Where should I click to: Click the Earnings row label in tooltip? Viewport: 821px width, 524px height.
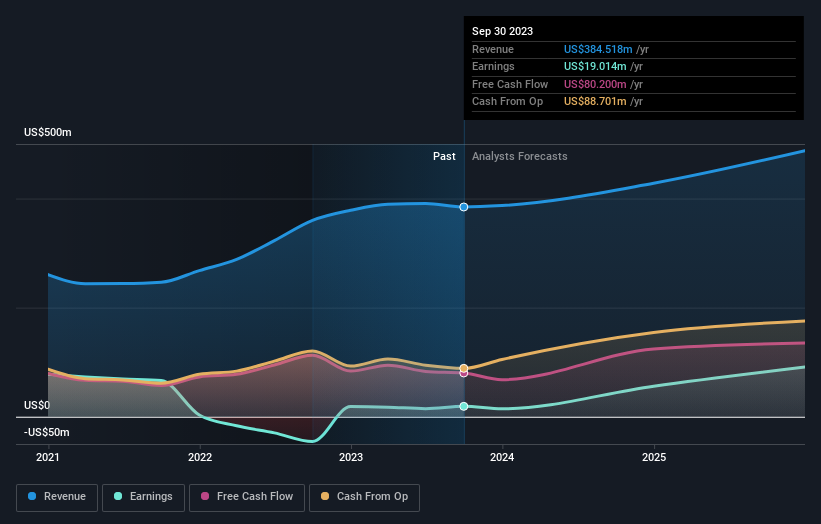[493, 66]
